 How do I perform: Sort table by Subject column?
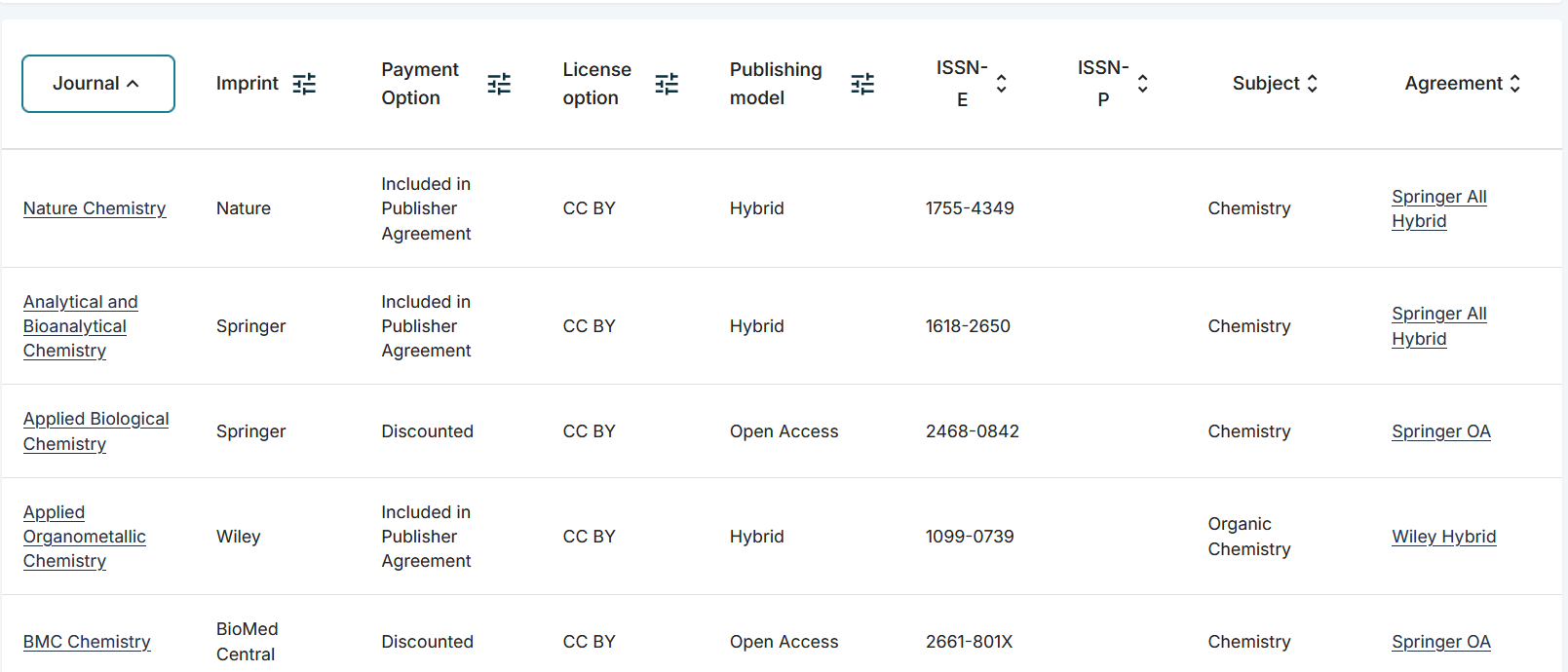[x=1275, y=84]
